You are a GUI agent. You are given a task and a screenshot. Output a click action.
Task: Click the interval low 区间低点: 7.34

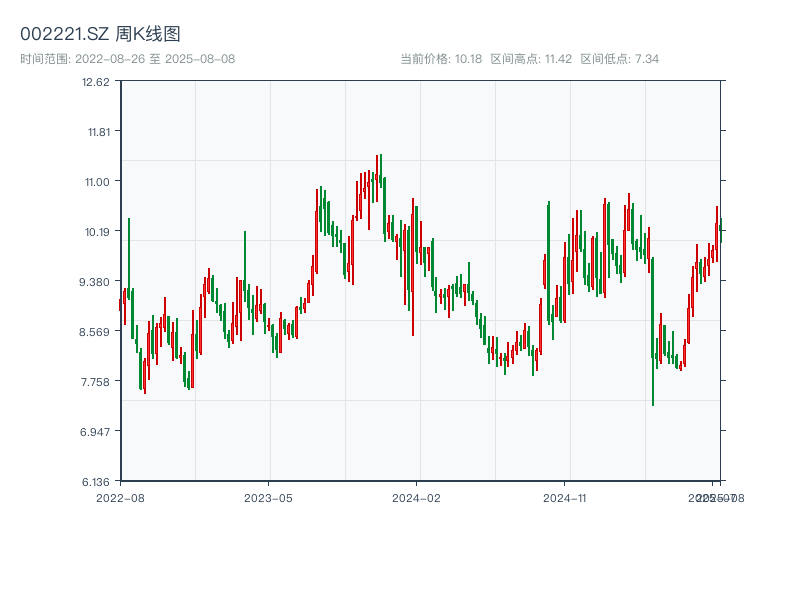pos(620,59)
